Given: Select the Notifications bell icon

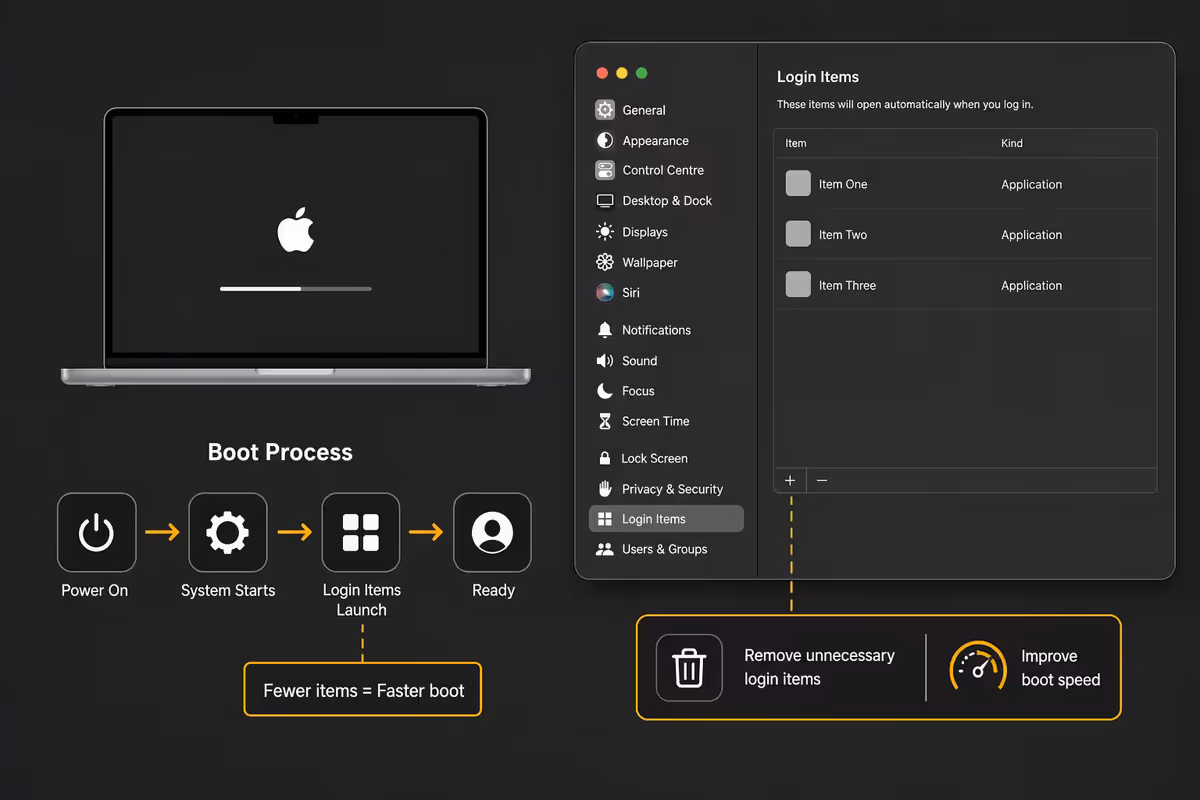Looking at the screenshot, I should [604, 330].
